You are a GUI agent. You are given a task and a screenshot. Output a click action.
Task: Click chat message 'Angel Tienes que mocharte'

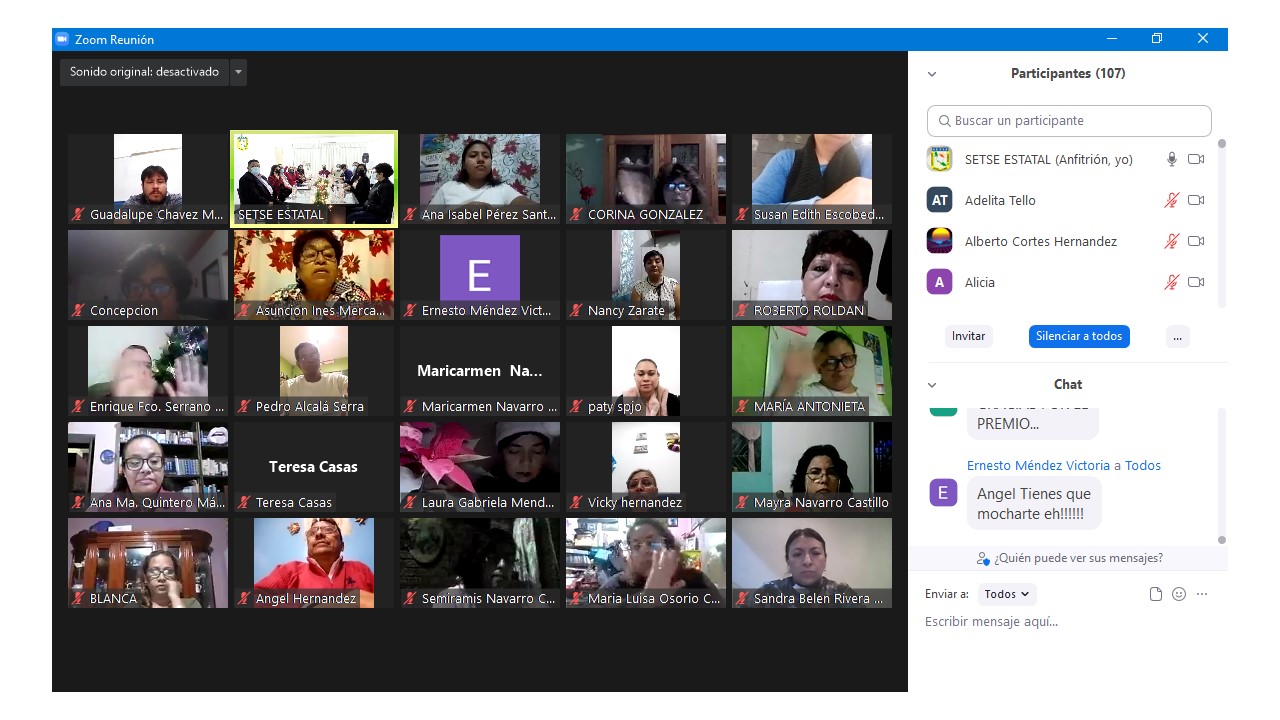(x=1034, y=503)
